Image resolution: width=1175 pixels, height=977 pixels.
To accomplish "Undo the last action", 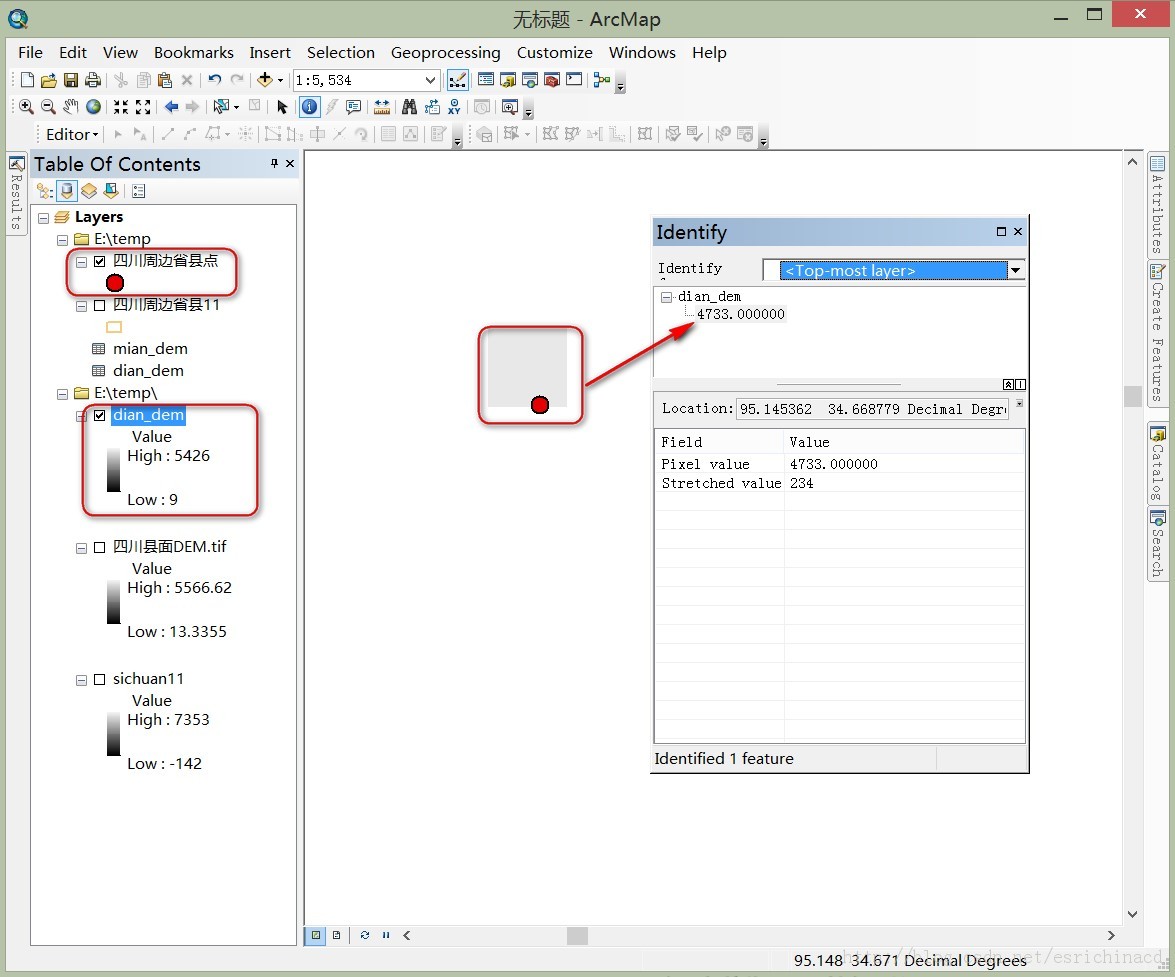I will click(x=215, y=79).
